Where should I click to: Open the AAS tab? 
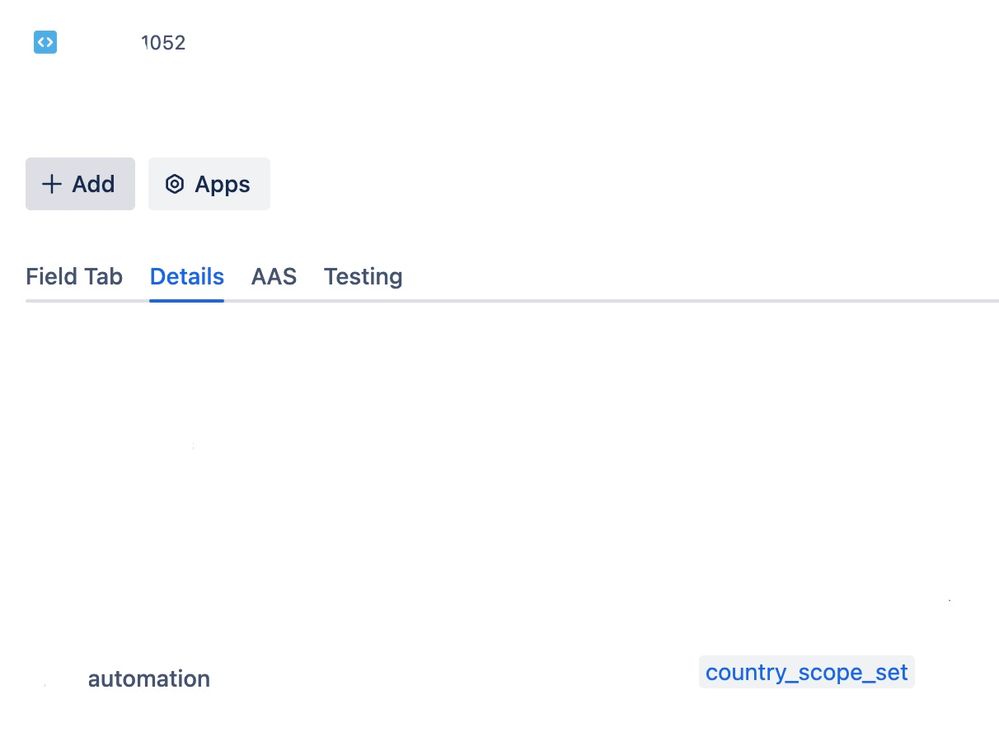pyautogui.click(x=274, y=277)
